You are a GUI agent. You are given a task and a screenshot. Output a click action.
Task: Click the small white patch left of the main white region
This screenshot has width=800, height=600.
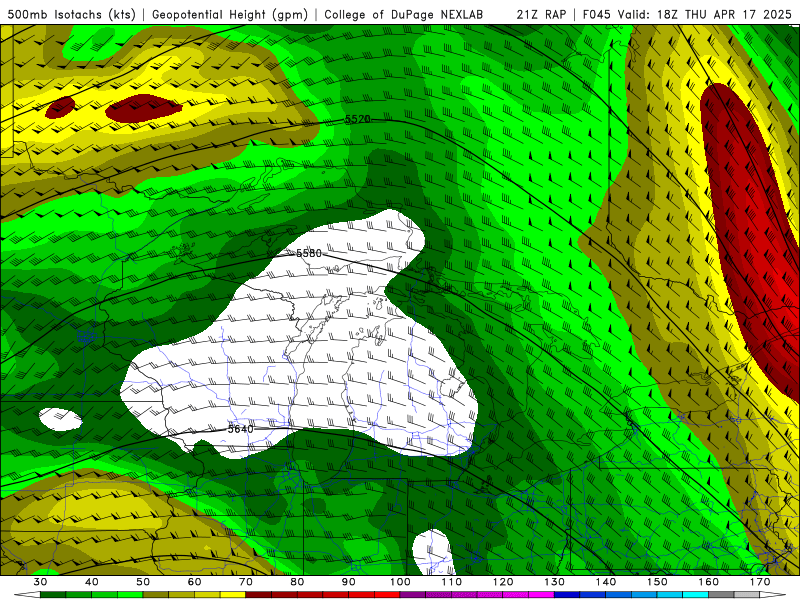61,419
